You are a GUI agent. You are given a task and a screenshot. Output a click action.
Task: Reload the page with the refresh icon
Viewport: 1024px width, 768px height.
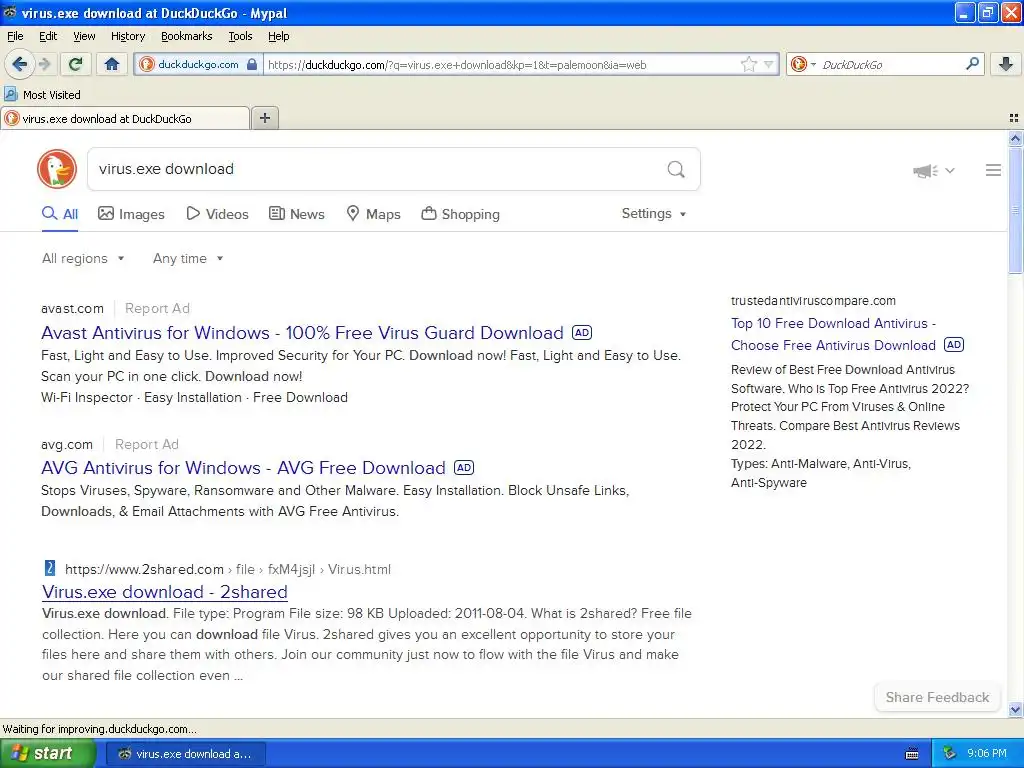75,64
